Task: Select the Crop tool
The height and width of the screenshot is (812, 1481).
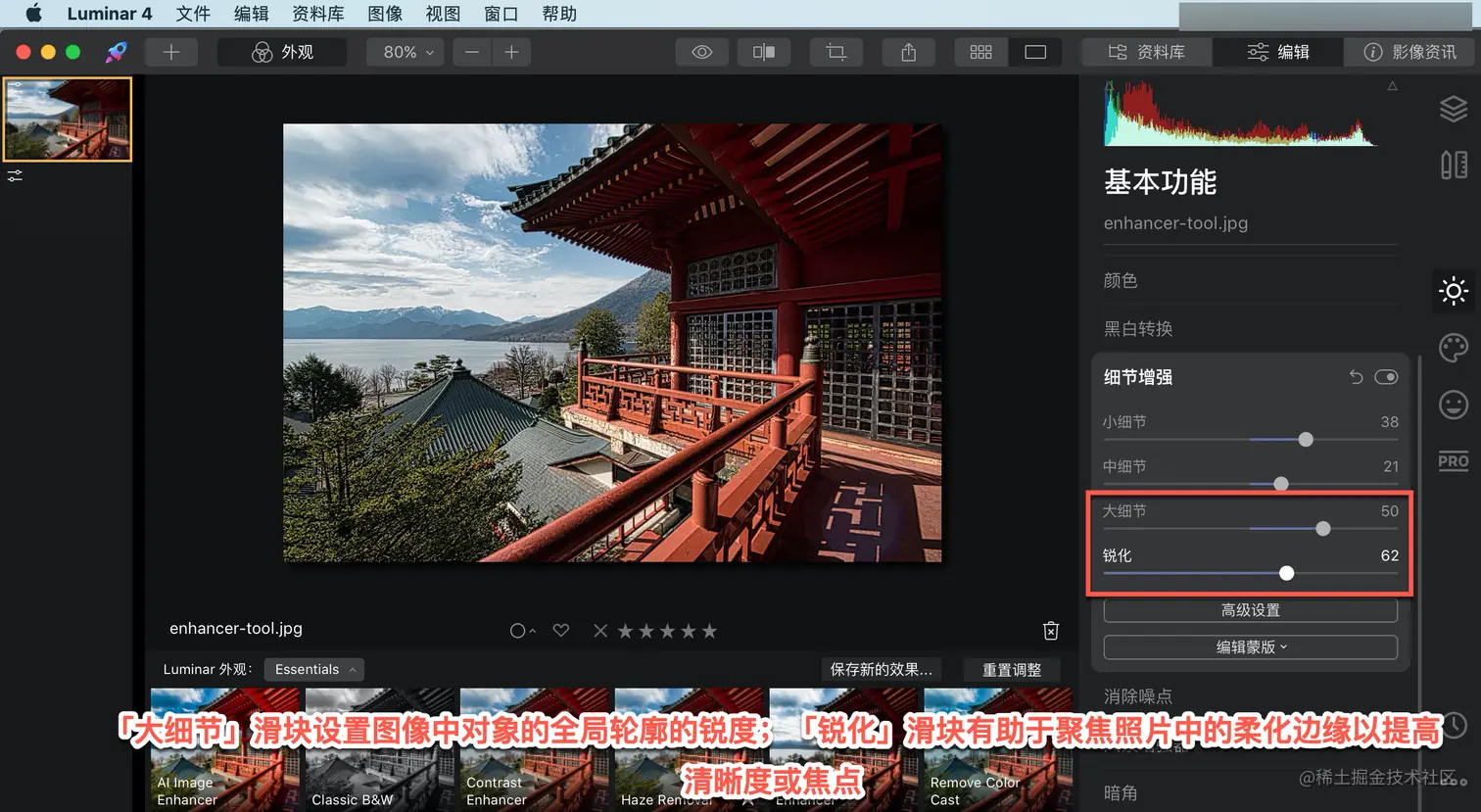Action: pos(836,52)
